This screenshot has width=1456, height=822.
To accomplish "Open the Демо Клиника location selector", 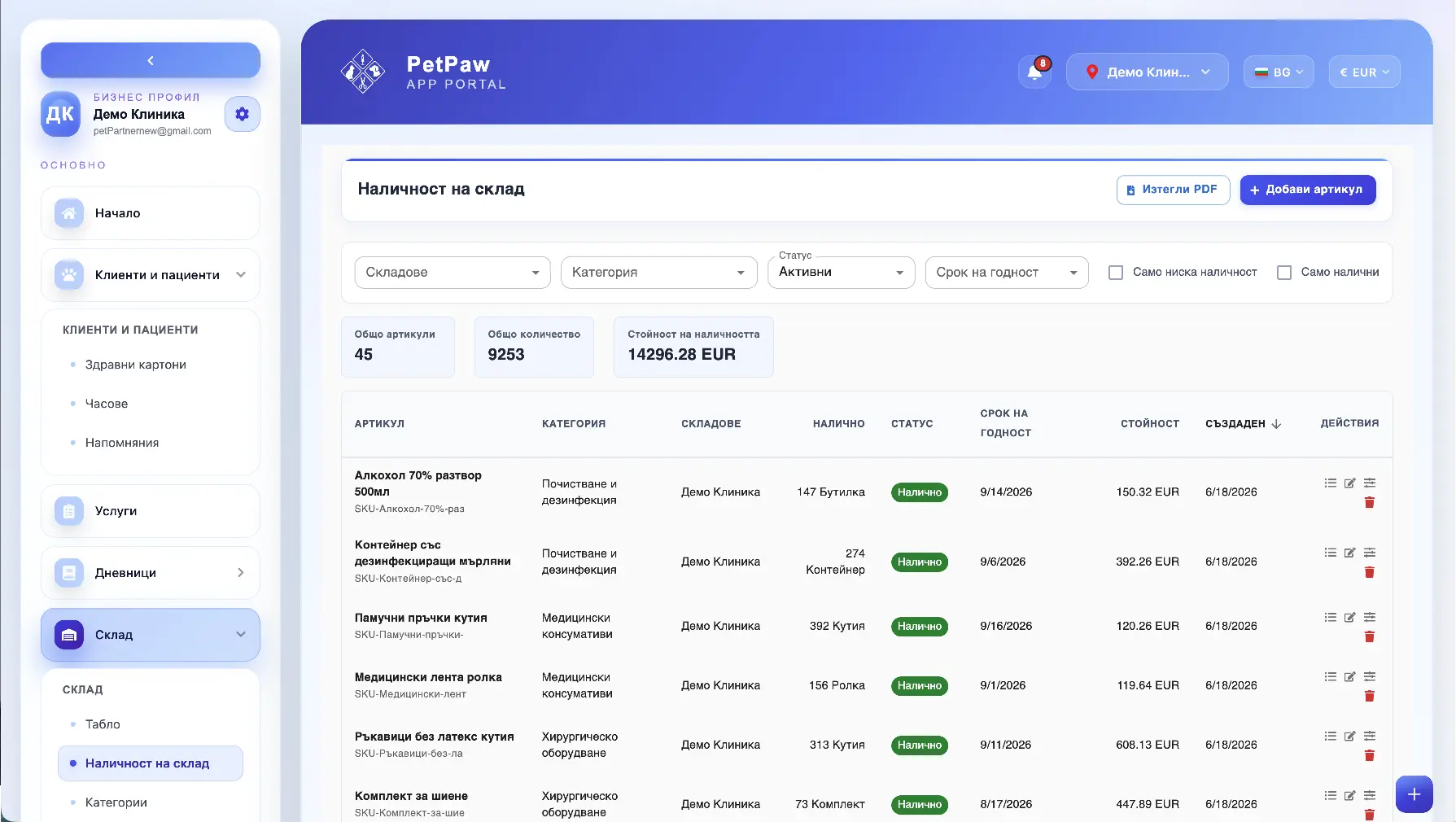I will [x=1148, y=72].
